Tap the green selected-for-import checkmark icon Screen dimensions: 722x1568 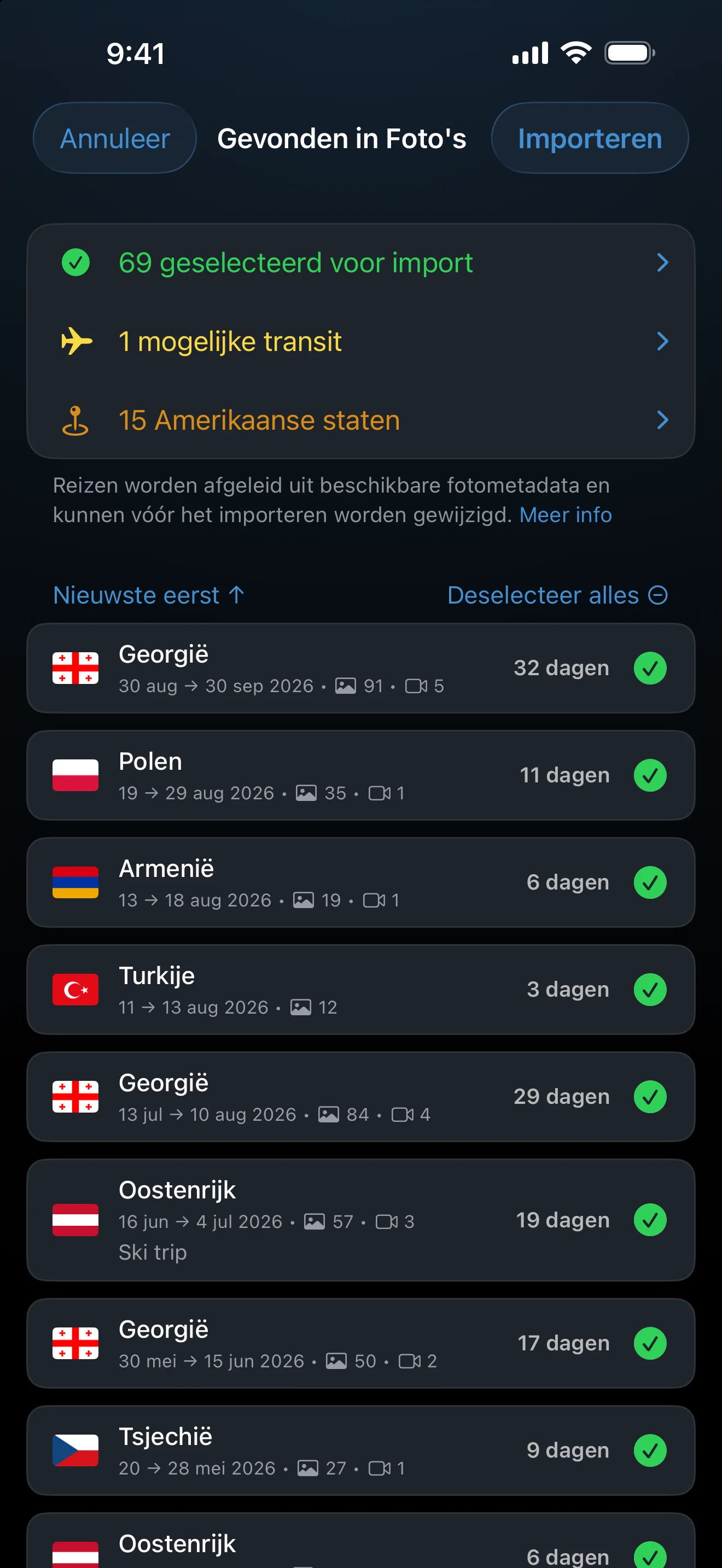pos(75,262)
